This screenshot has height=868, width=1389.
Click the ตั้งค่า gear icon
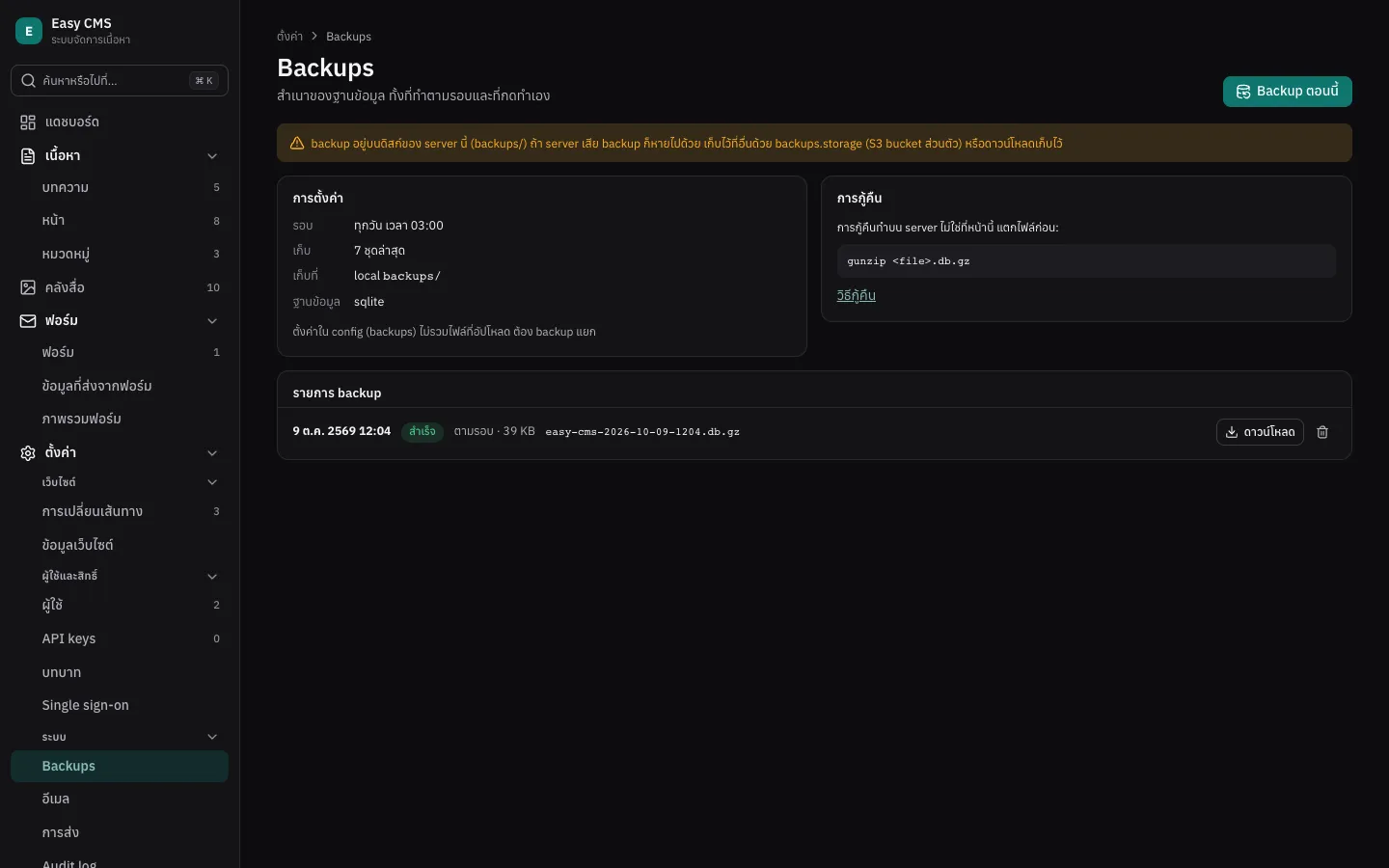pyautogui.click(x=28, y=452)
